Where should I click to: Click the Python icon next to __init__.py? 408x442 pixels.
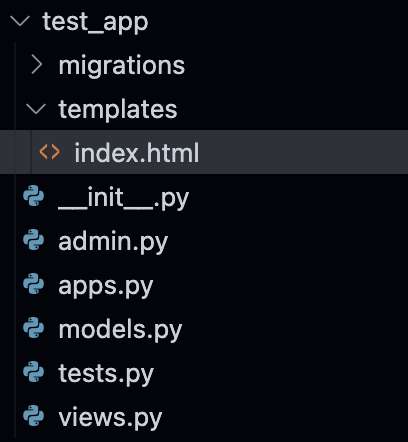pos(34,196)
